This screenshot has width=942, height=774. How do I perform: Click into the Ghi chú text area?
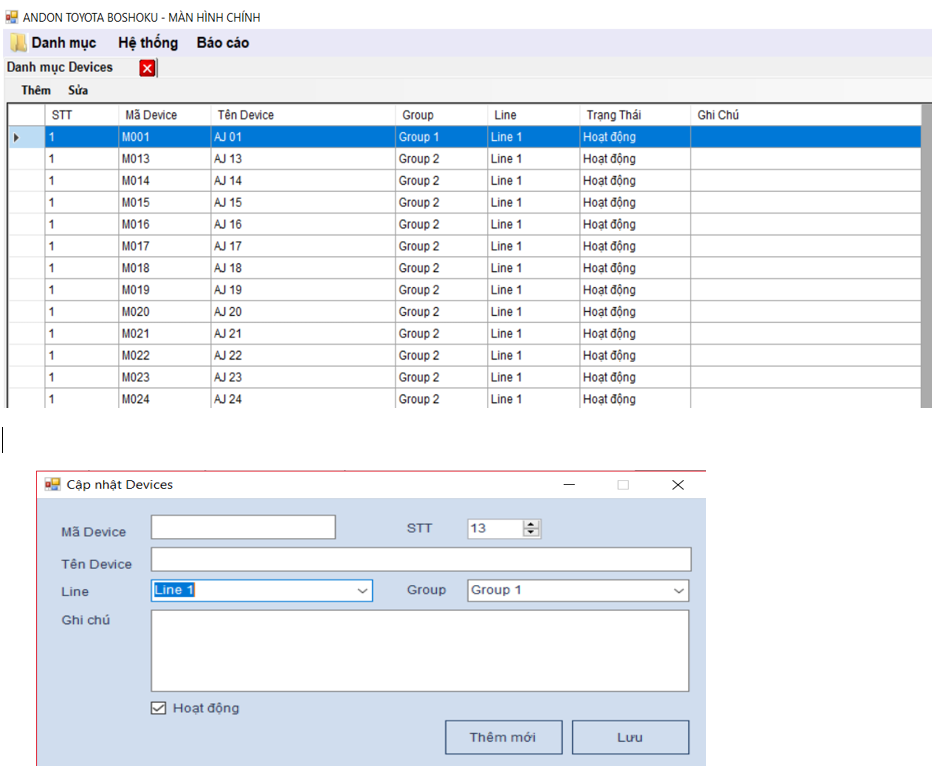coord(420,650)
